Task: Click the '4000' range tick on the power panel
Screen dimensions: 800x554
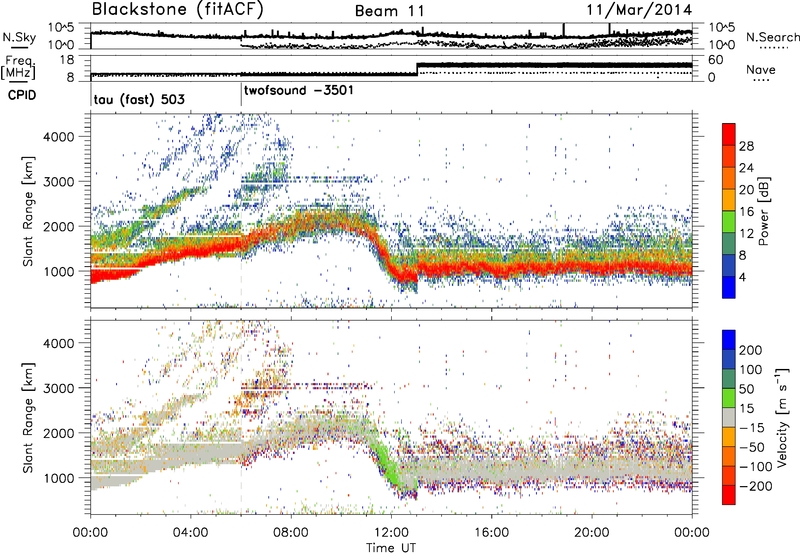Action: pos(58,137)
